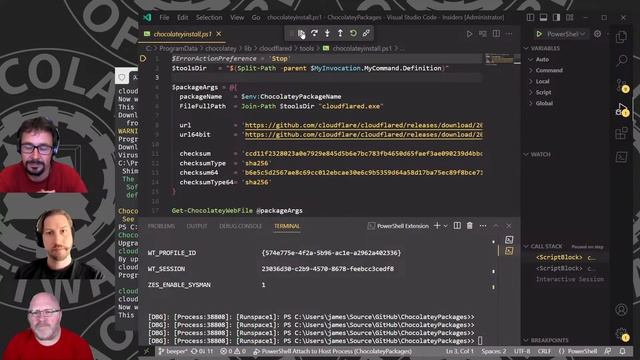Switch to the OUTPUT panel tab

[x=197, y=226]
